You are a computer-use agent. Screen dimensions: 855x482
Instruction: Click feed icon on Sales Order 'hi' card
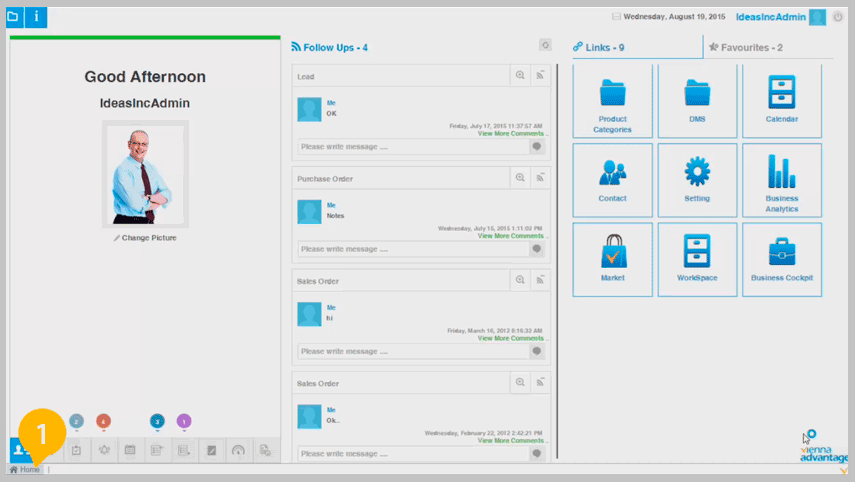[x=540, y=280]
